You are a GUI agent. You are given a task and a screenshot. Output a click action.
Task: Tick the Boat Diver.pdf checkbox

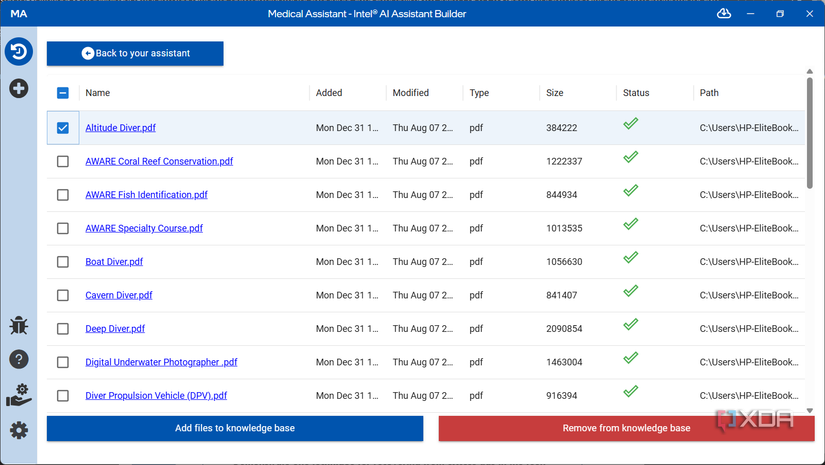coord(63,262)
